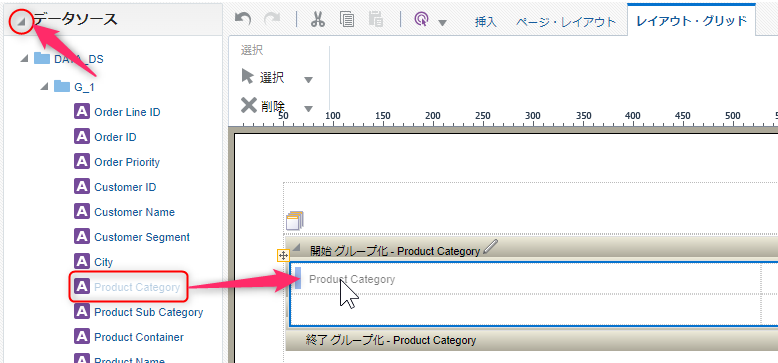Click the Paste clipboard icon
Screen dimensions: 778x363
click(x=376, y=19)
